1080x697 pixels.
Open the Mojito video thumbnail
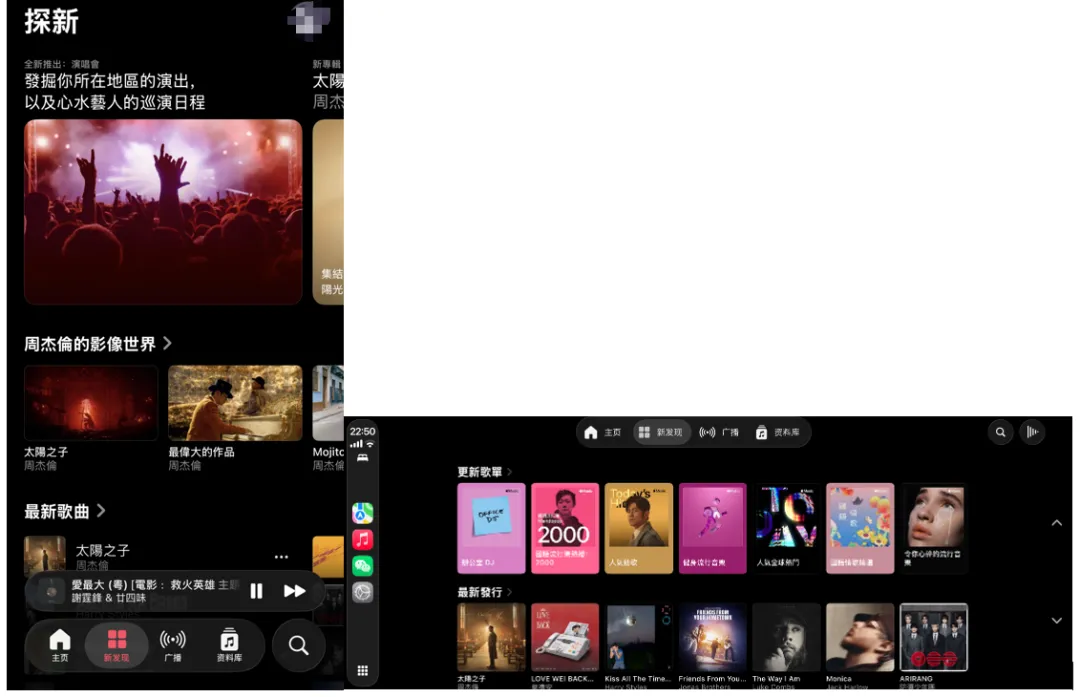[329, 403]
